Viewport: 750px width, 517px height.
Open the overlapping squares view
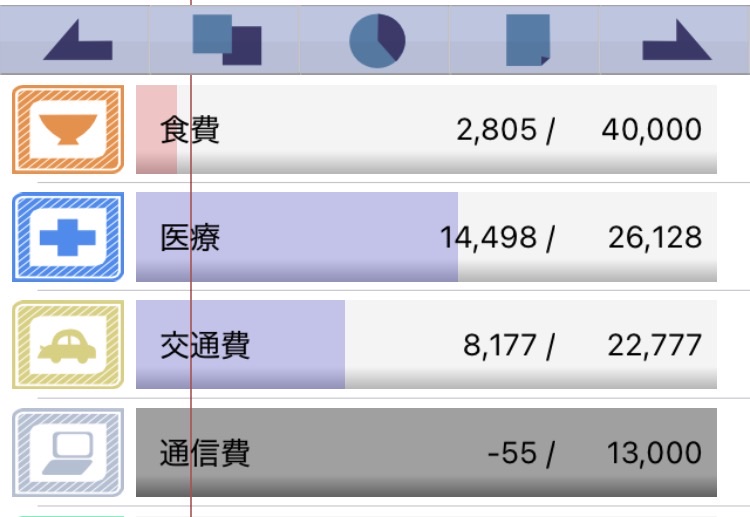click(x=225, y=40)
